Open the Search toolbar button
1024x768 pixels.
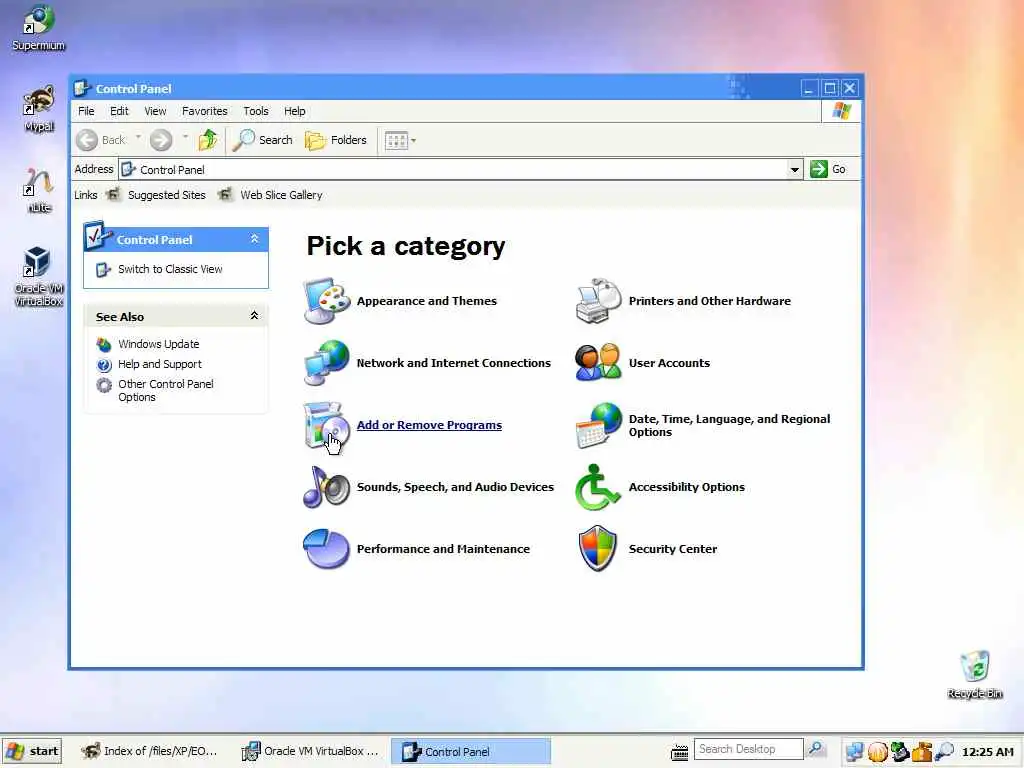(263, 140)
